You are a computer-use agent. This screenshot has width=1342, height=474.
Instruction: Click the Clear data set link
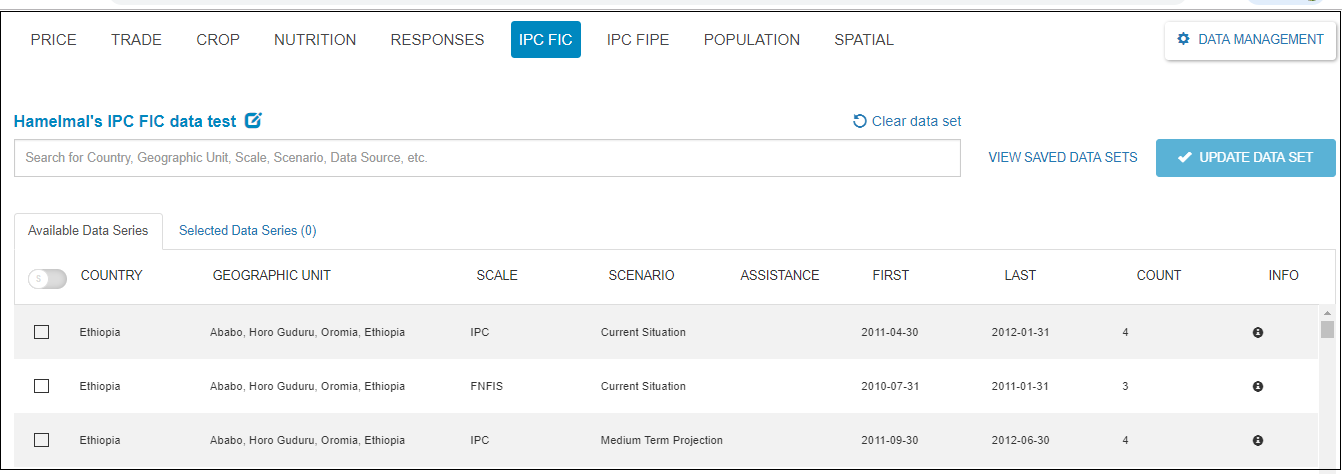coord(907,121)
